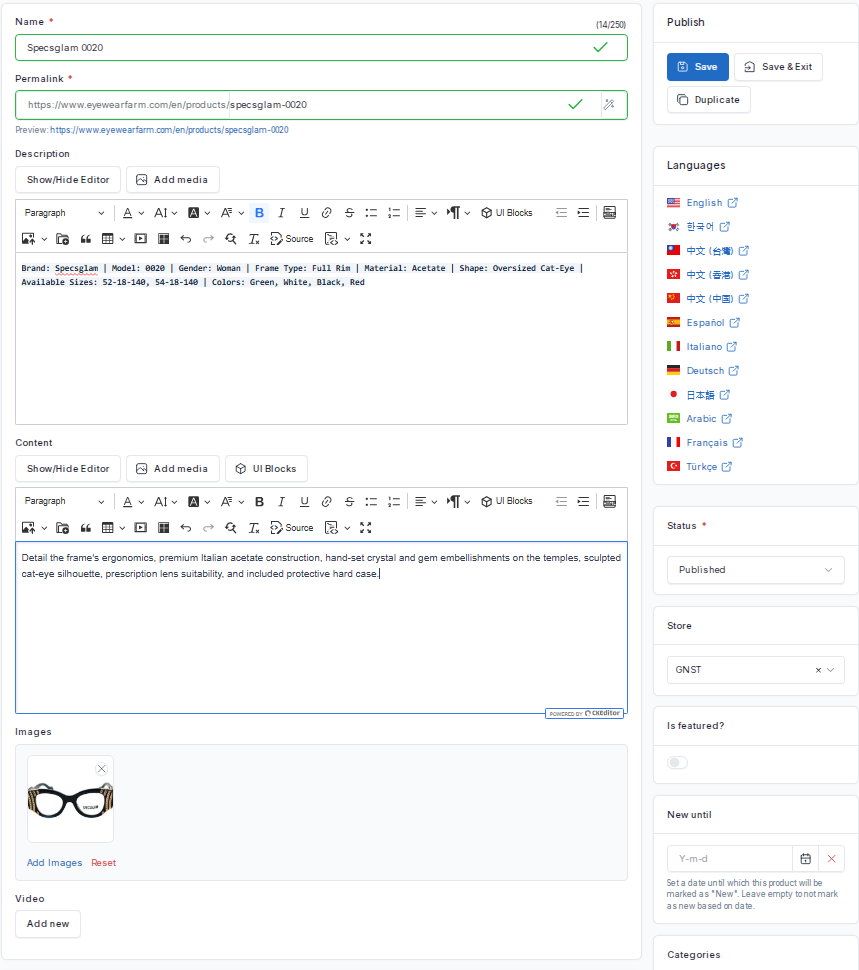Open find and replace in Content editor

(x=231, y=528)
